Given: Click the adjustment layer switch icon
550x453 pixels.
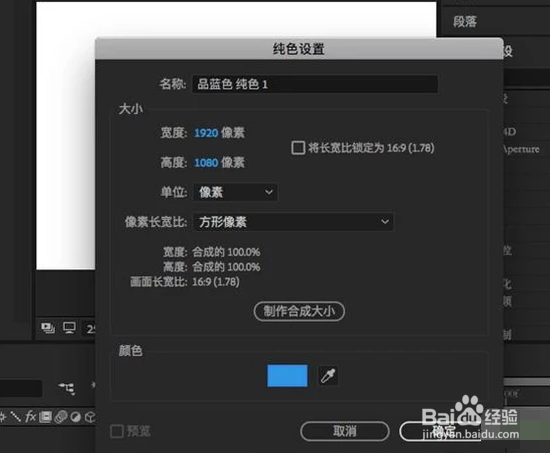Looking at the screenshot, I should 75,417.
